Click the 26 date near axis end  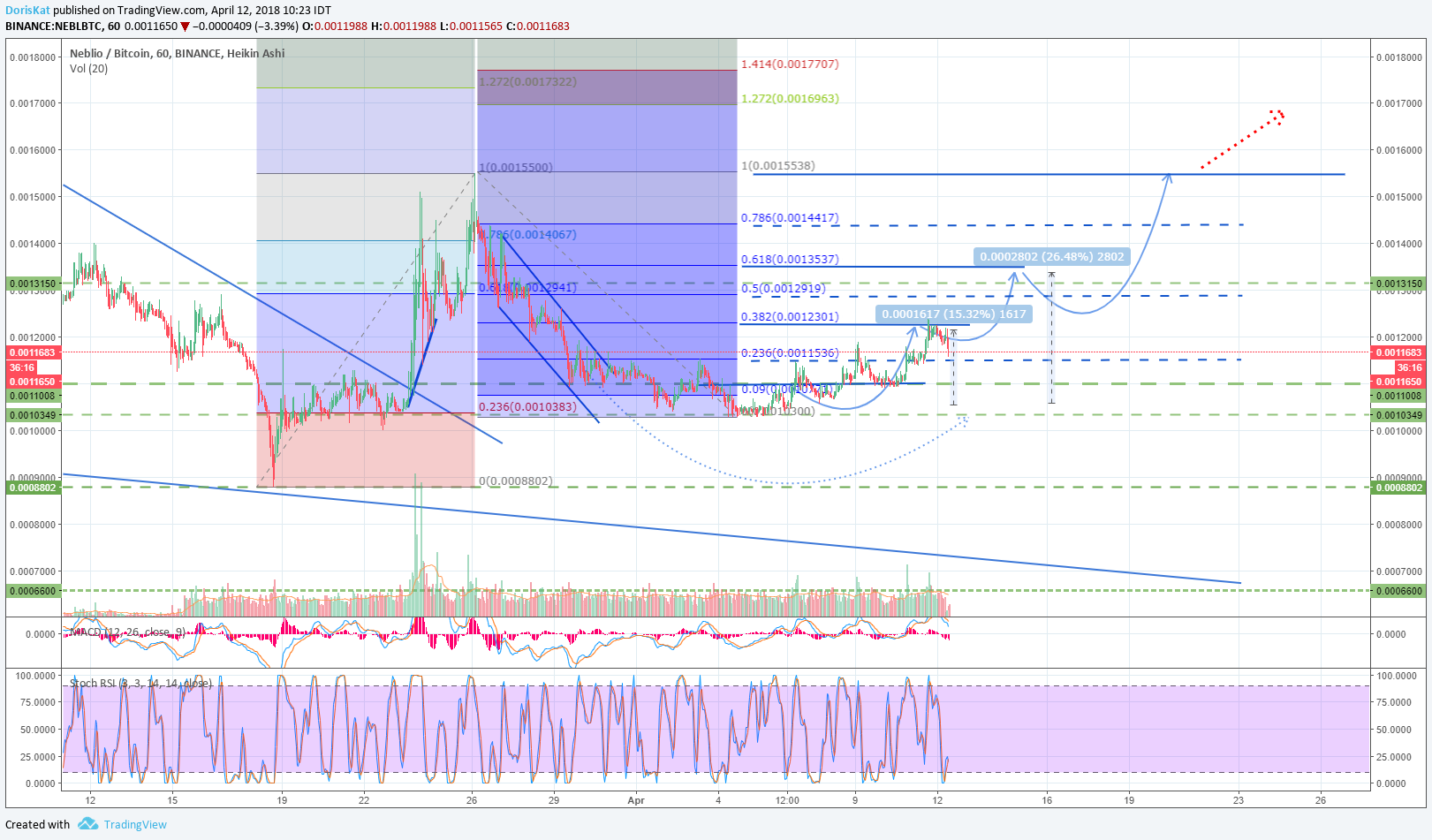tap(1321, 800)
